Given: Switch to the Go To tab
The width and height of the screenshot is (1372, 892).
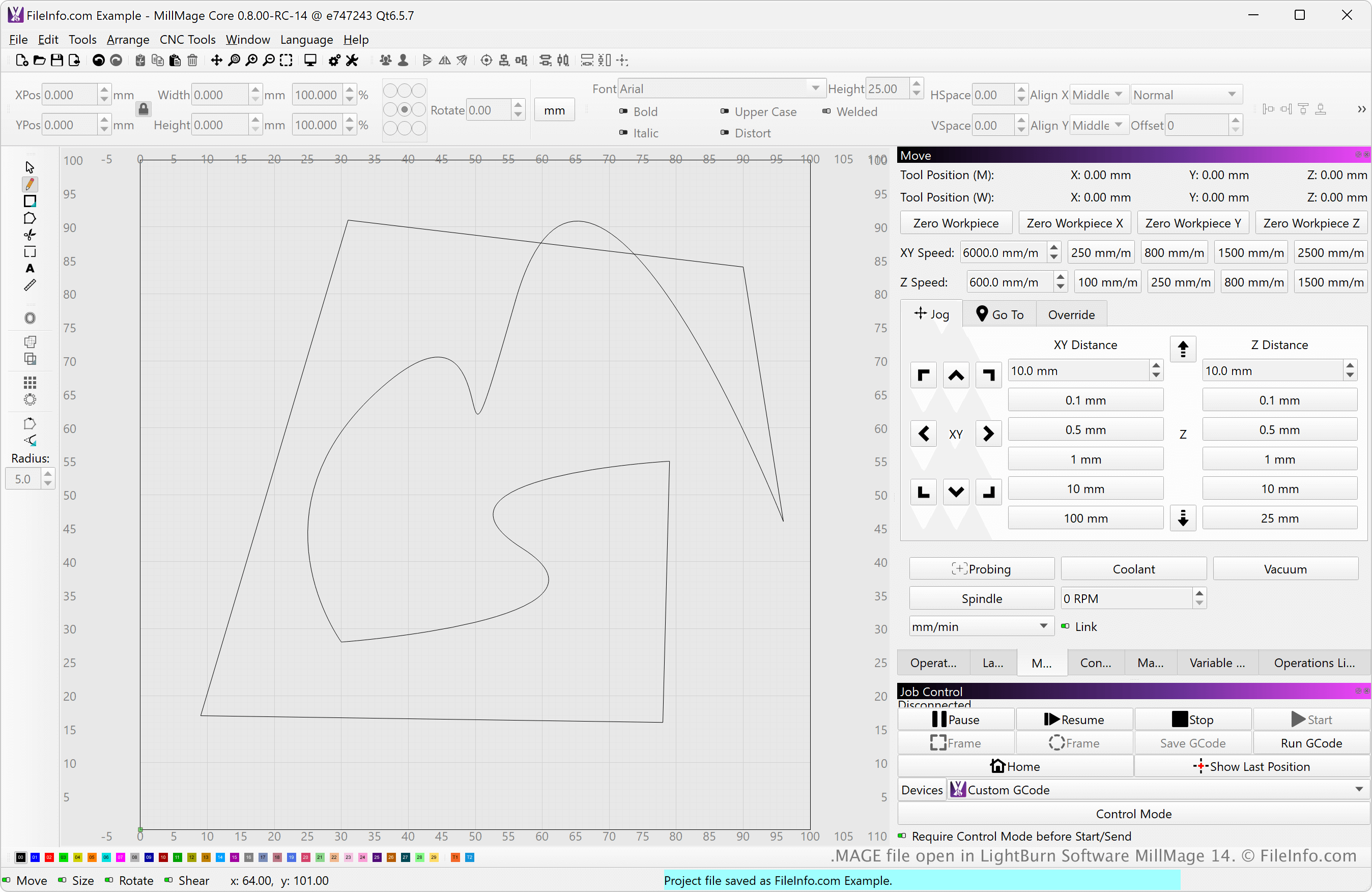Looking at the screenshot, I should (x=999, y=314).
